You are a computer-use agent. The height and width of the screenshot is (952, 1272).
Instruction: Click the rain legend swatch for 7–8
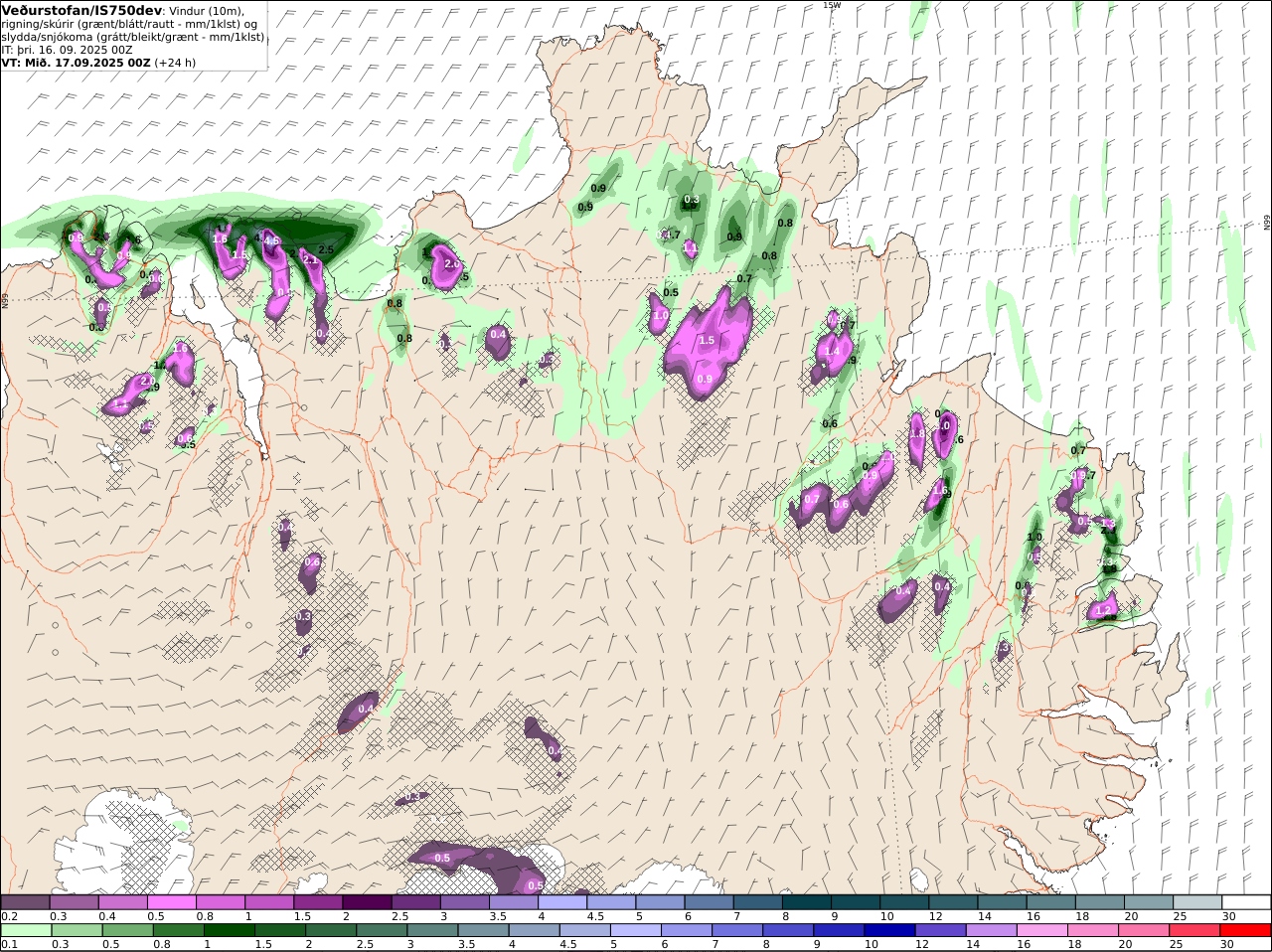tap(737, 930)
